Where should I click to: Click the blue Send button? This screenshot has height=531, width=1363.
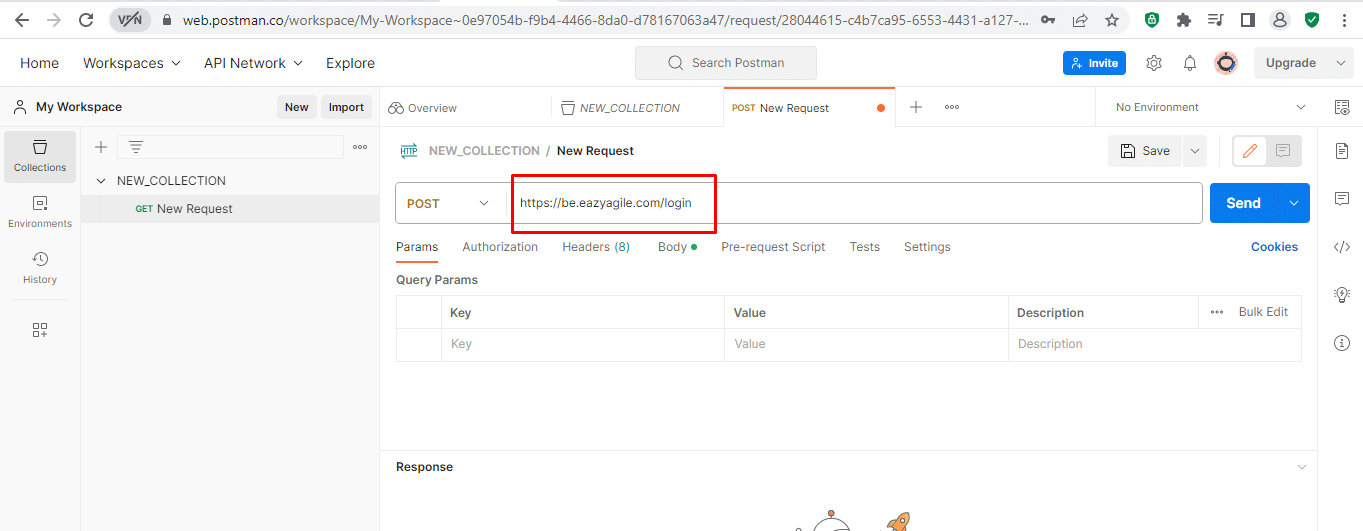[x=1243, y=203]
